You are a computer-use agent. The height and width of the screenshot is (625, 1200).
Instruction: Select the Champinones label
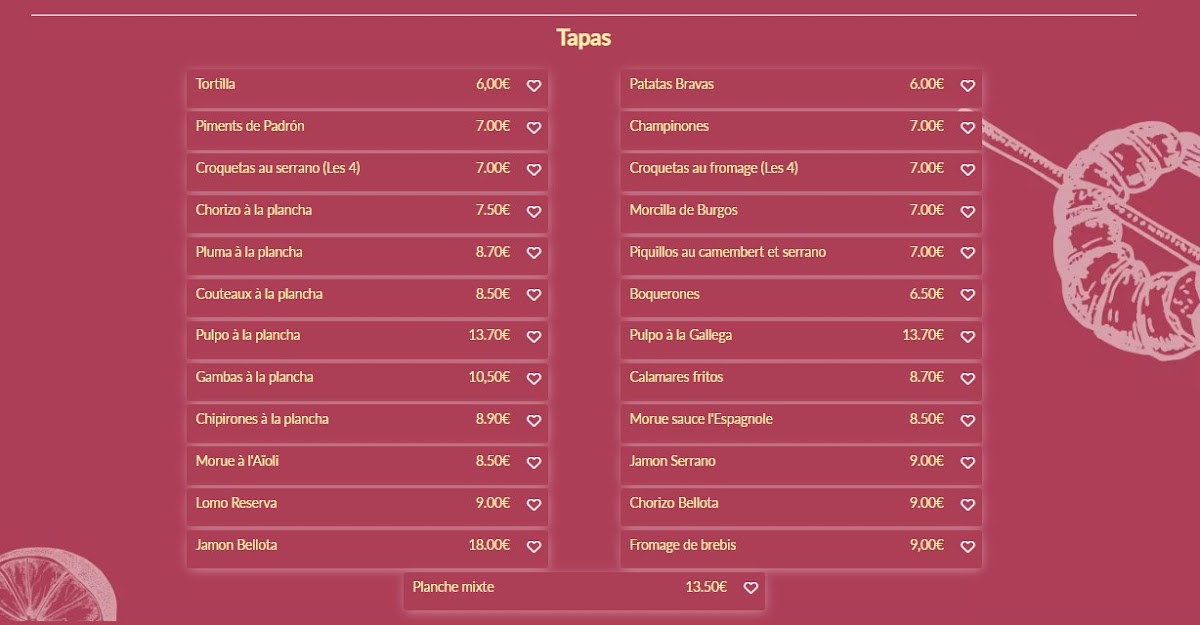(x=669, y=126)
